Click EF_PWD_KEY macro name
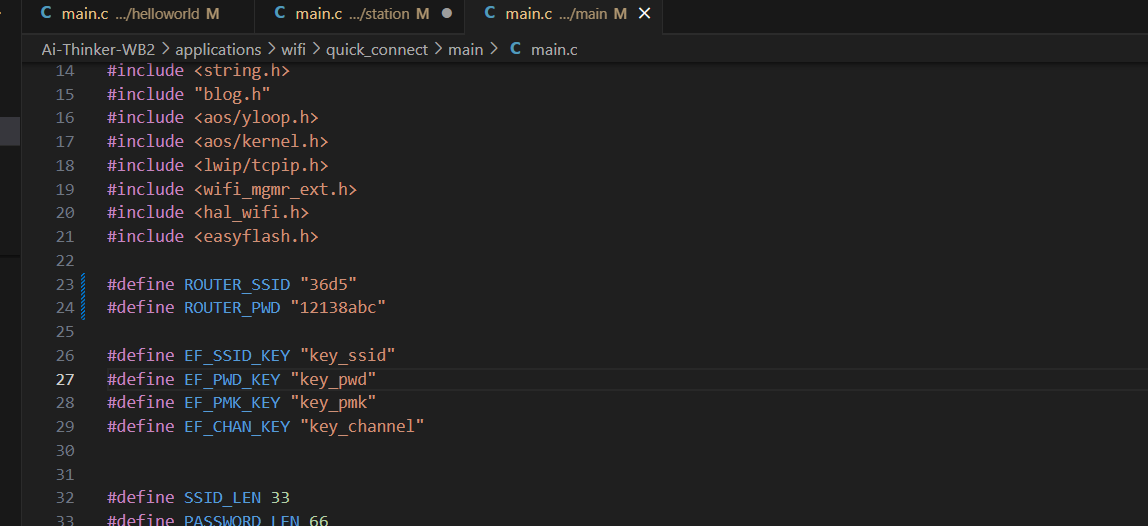Screen dimensions: 1148x526 (232, 379)
